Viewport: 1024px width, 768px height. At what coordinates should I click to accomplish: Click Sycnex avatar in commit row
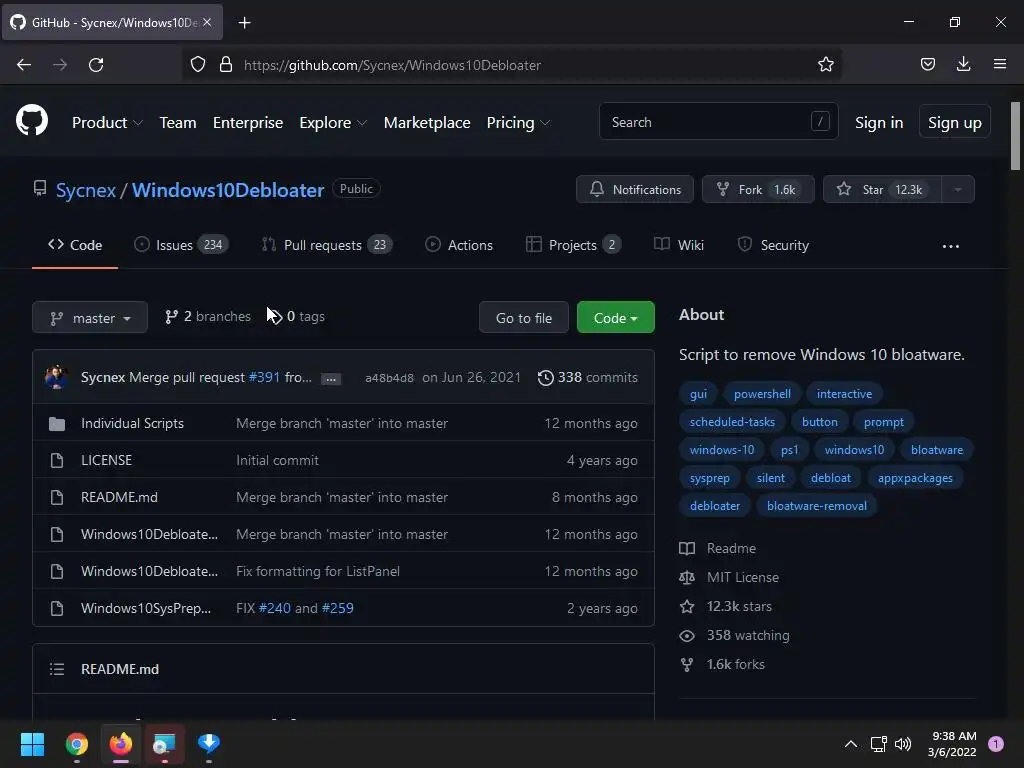coord(57,377)
